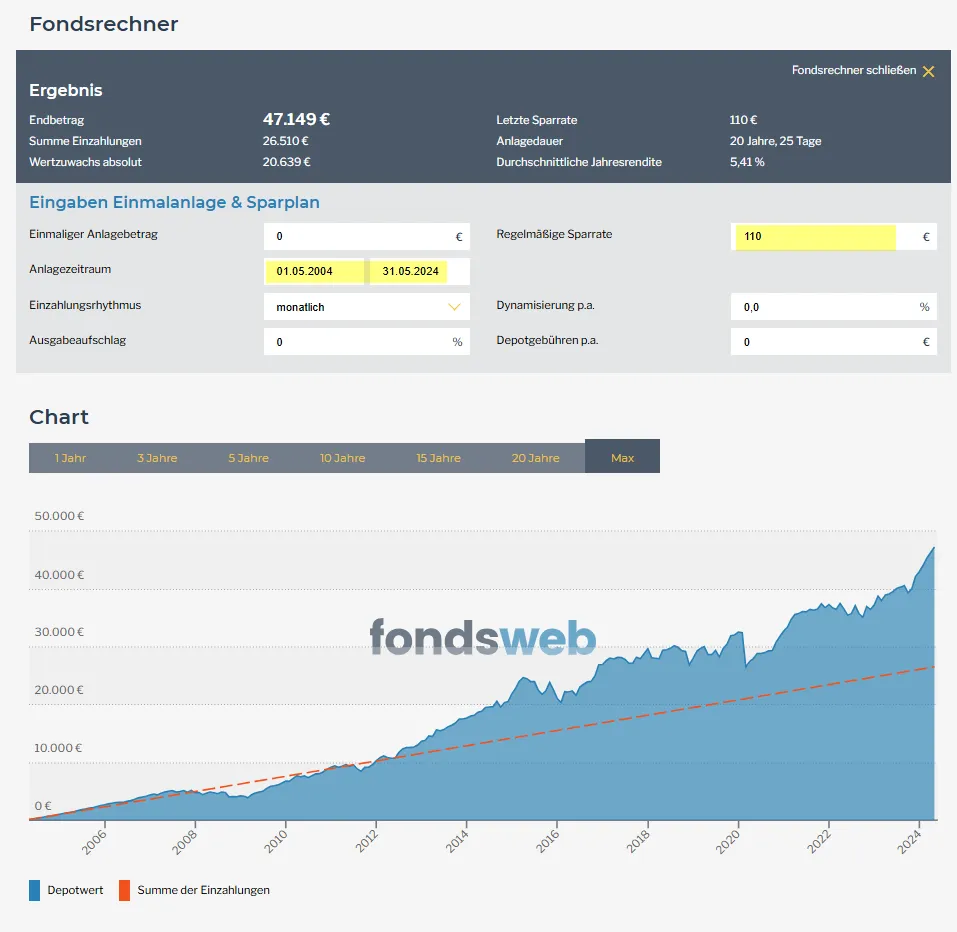This screenshot has height=932, width=957.
Task: Switch to the 10 Jahre tab
Action: 342,458
